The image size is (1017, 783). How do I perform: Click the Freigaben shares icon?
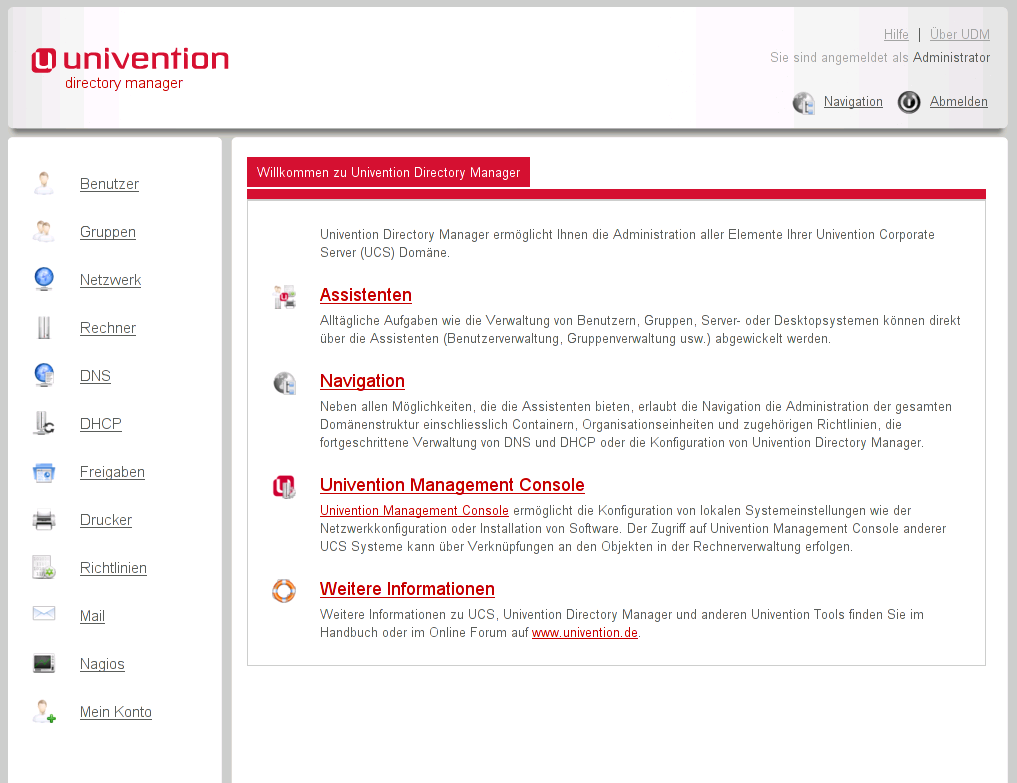click(44, 472)
